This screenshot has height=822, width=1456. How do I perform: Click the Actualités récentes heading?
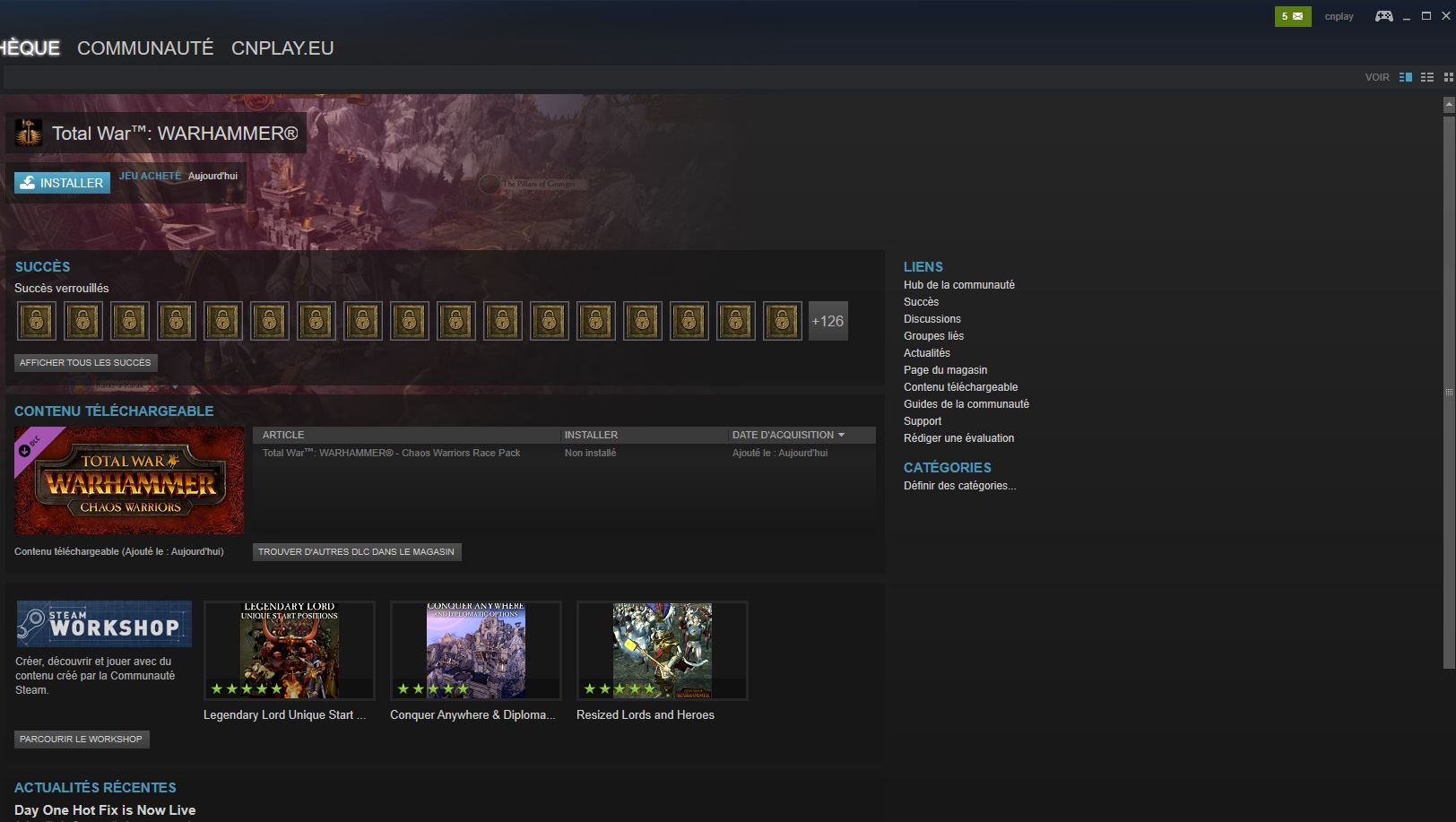(95, 788)
